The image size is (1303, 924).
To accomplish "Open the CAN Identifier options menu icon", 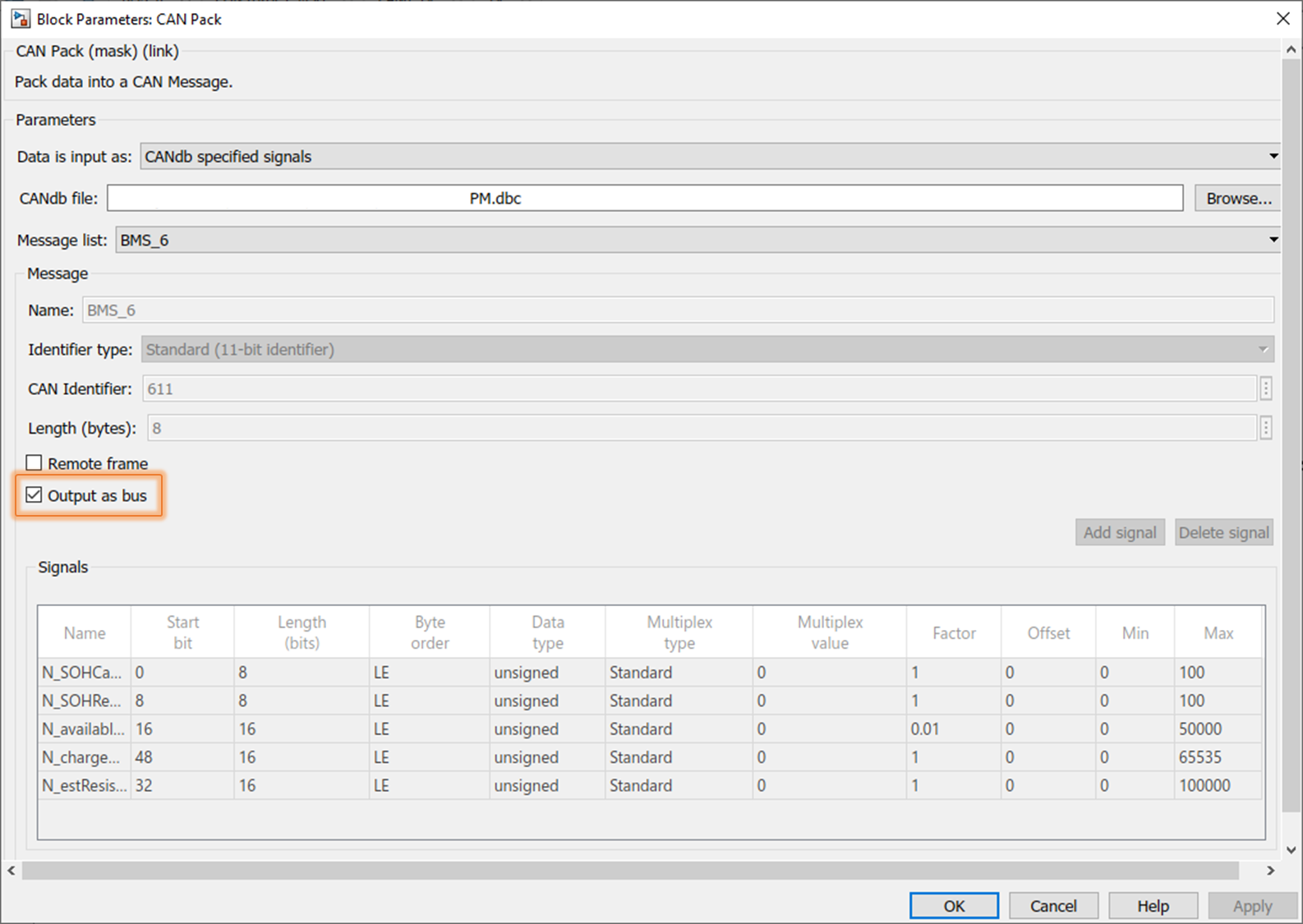I will click(1266, 388).
